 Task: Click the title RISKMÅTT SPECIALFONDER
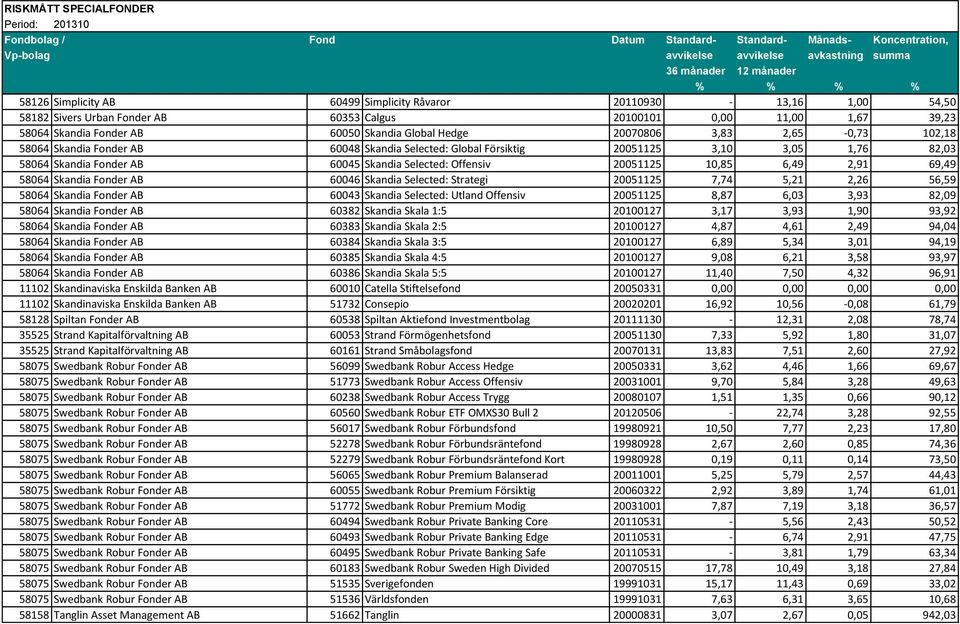click(x=79, y=9)
